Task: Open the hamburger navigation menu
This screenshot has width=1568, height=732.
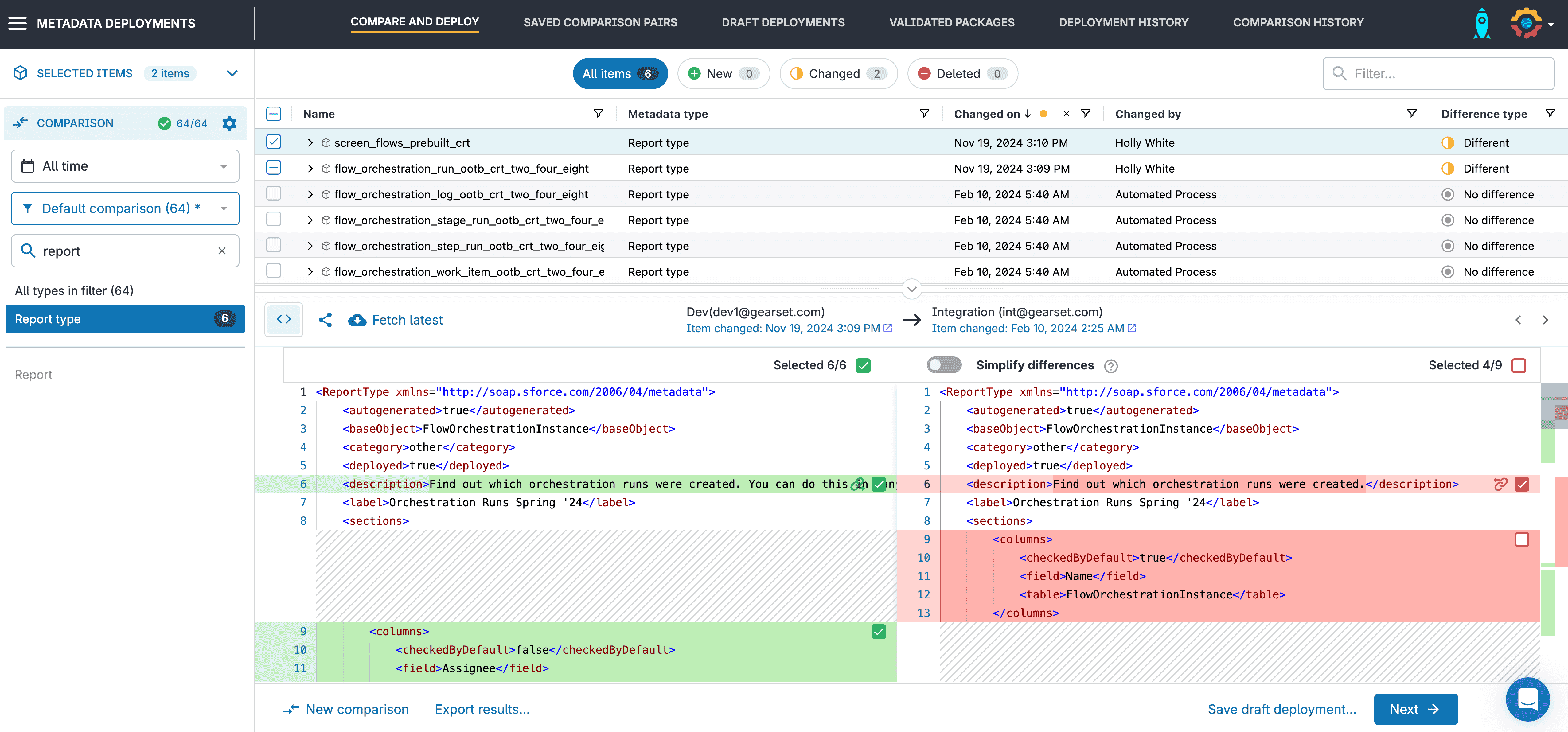Action: pyautogui.click(x=17, y=23)
